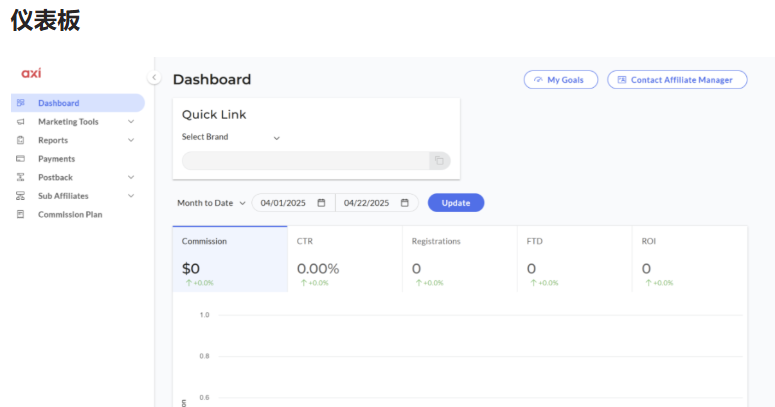Expand the Marketing Tools submenu chevron
Screen dimensions: 775x407
tap(131, 122)
